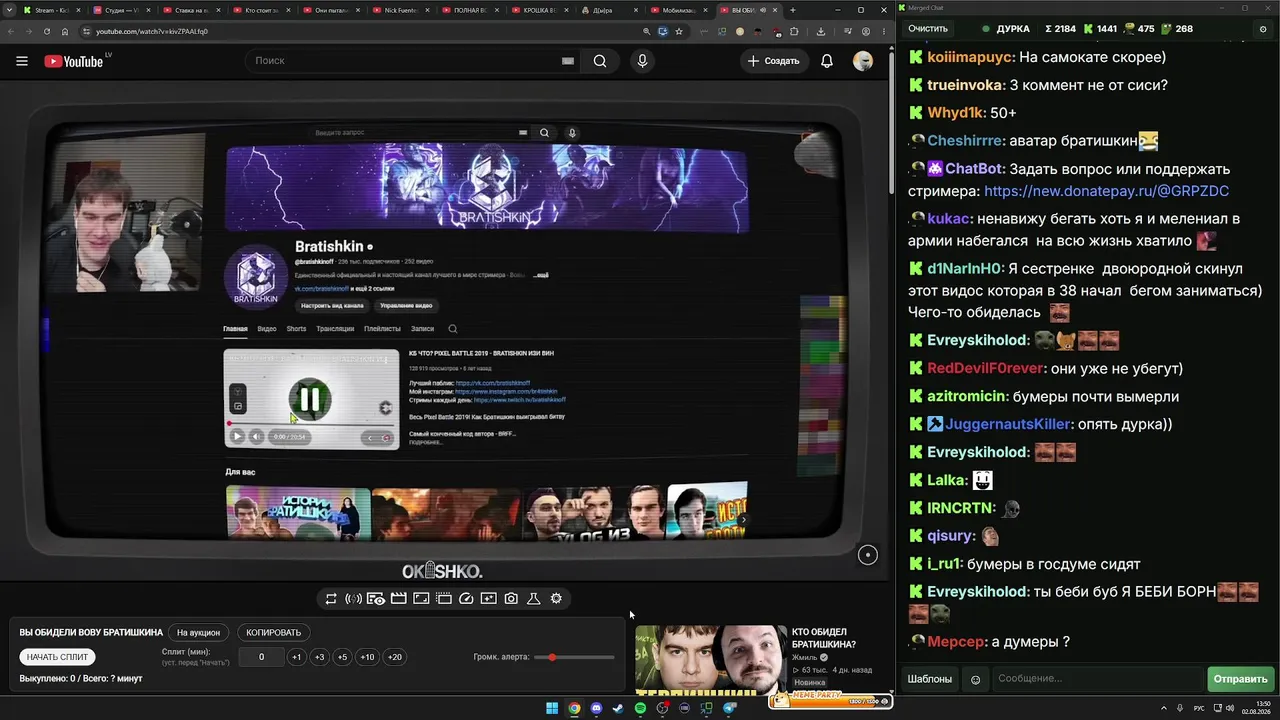This screenshot has width=1280, height=720.
Task: Add twenty minutes with '+20' button
Action: click(394, 657)
